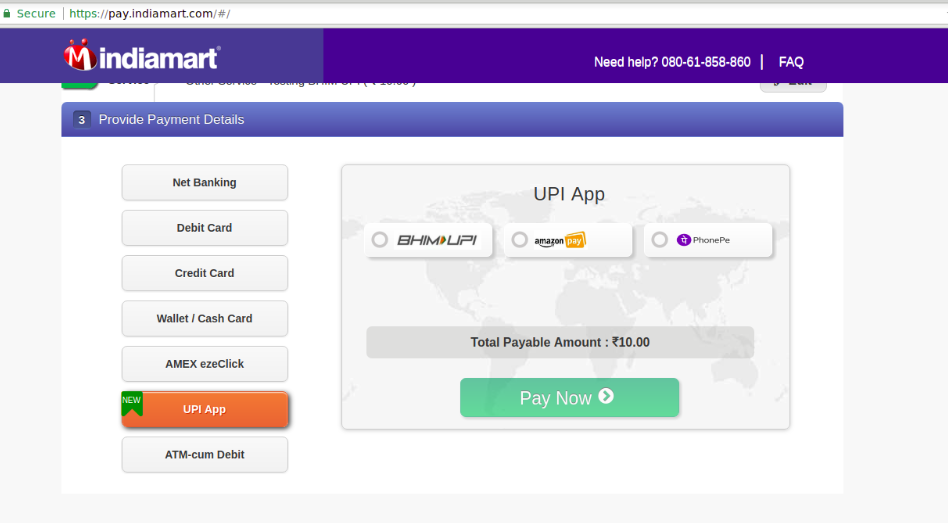Image resolution: width=948 pixels, height=523 pixels.
Task: Select the PhonePe radio button
Action: [660, 240]
